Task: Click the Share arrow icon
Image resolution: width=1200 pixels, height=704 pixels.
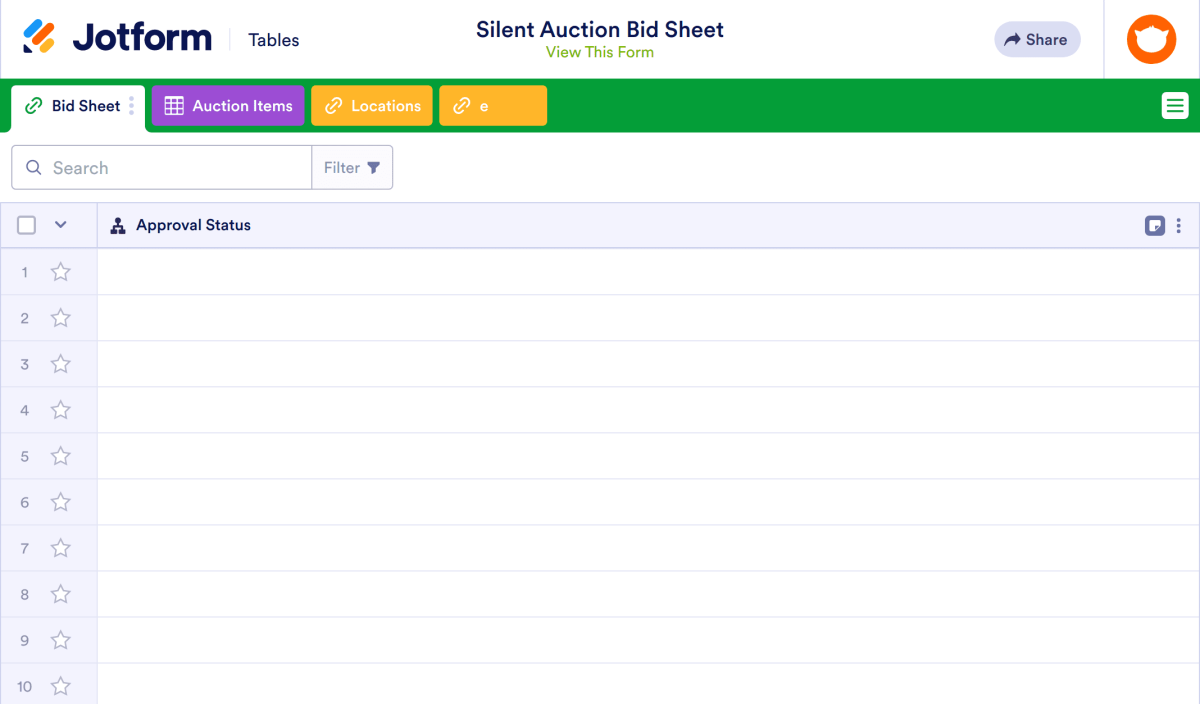Action: (x=1014, y=39)
